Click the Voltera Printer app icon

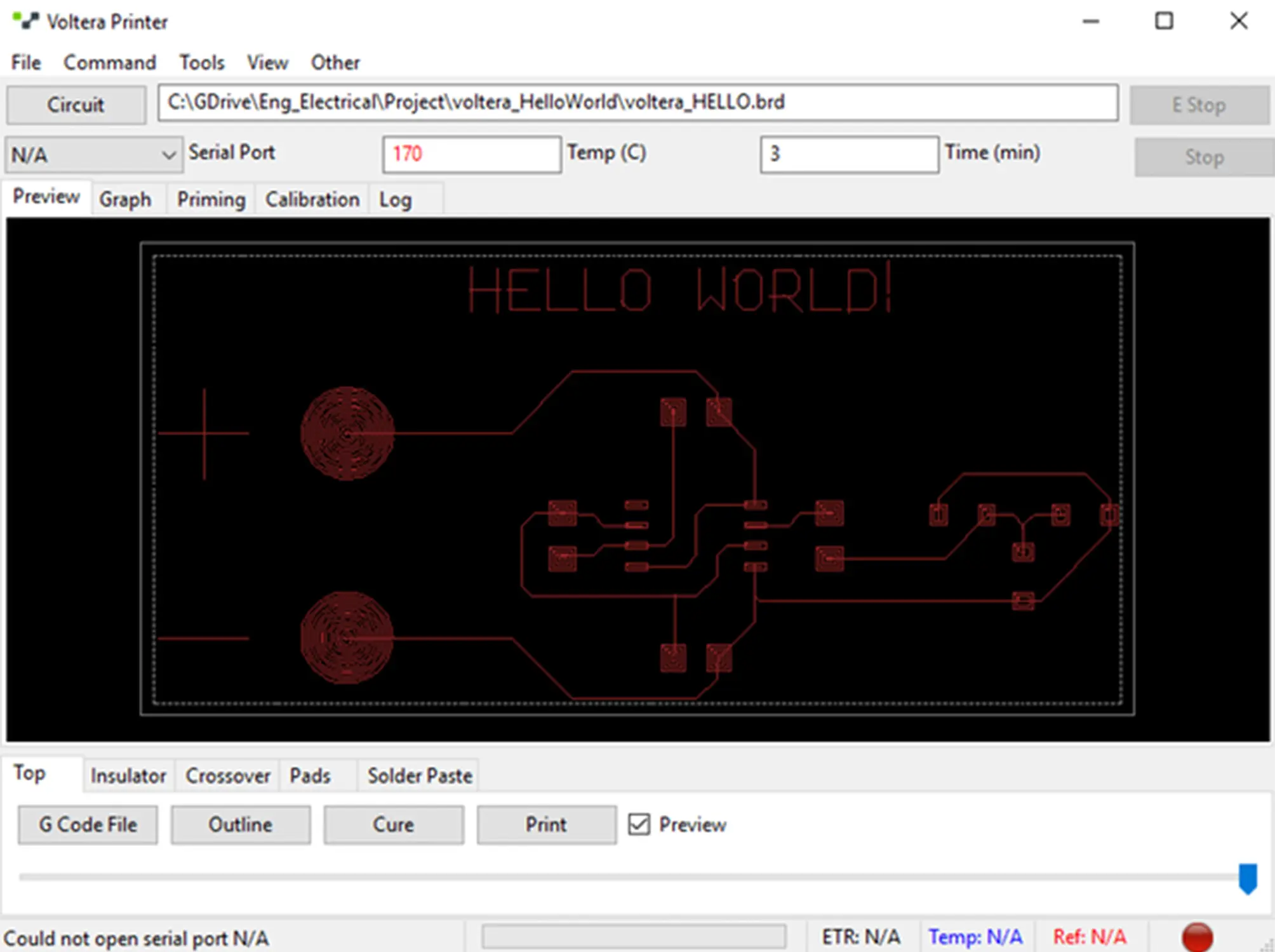coord(25,21)
